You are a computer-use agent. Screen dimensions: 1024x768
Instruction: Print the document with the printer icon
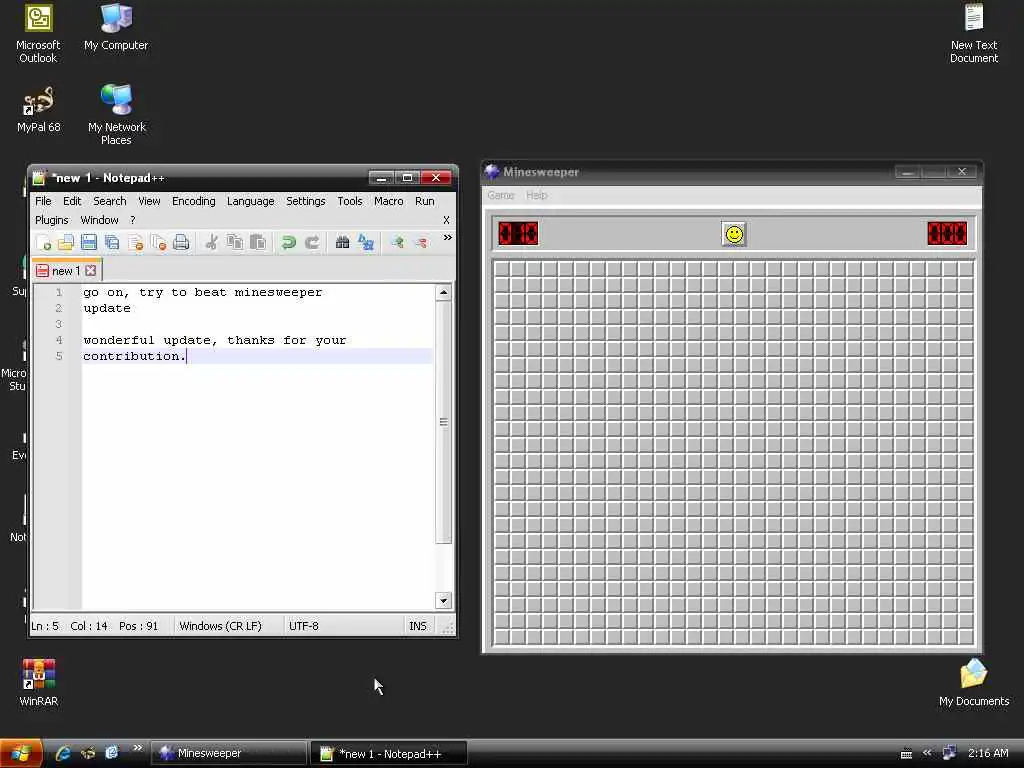[181, 243]
